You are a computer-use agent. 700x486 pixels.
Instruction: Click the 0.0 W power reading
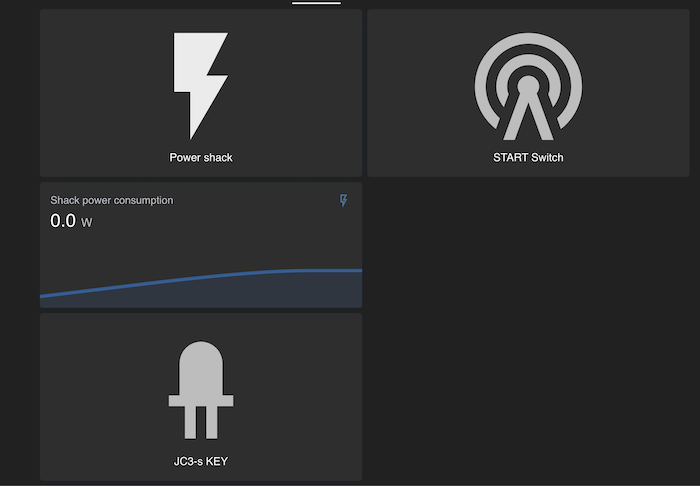tap(63, 221)
